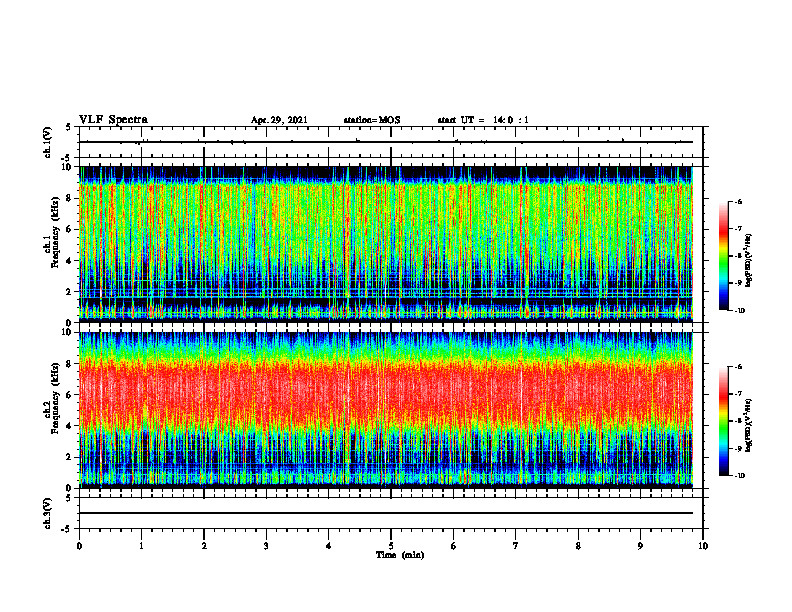Image resolution: width=792 pixels, height=612 pixels.
Task: Click inside the ch.1 spectrogram panel
Action: [x=386, y=244]
